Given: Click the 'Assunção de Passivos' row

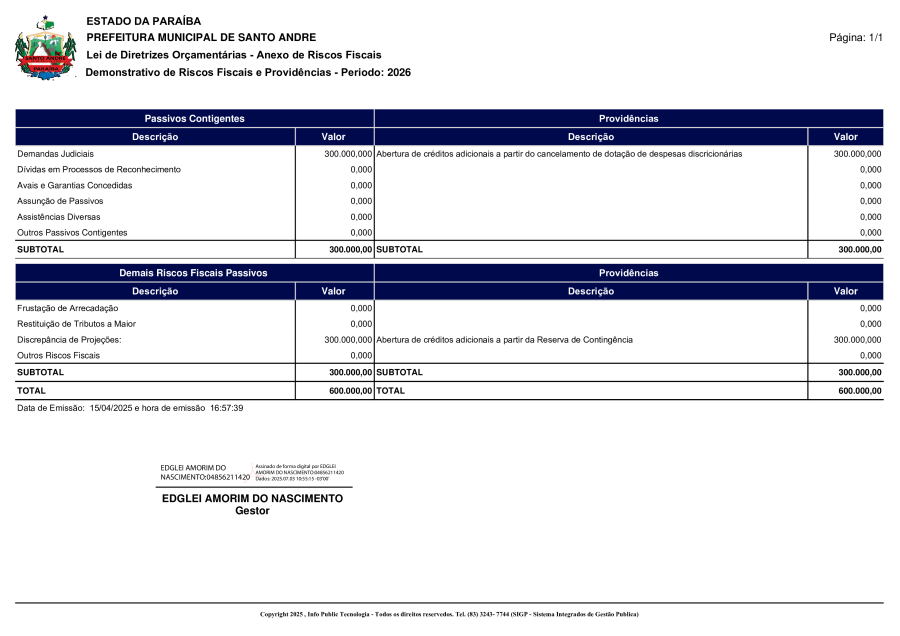Looking at the screenshot, I should tap(61, 201).
